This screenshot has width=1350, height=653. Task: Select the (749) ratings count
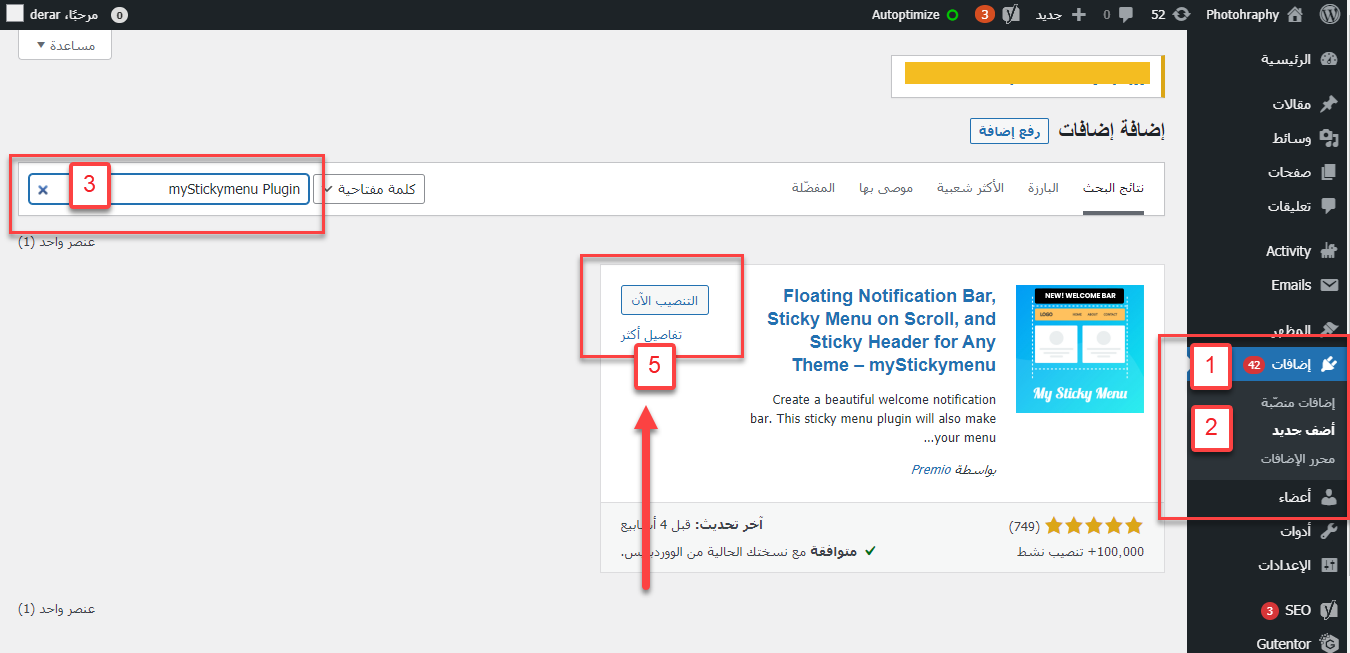click(x=1024, y=526)
